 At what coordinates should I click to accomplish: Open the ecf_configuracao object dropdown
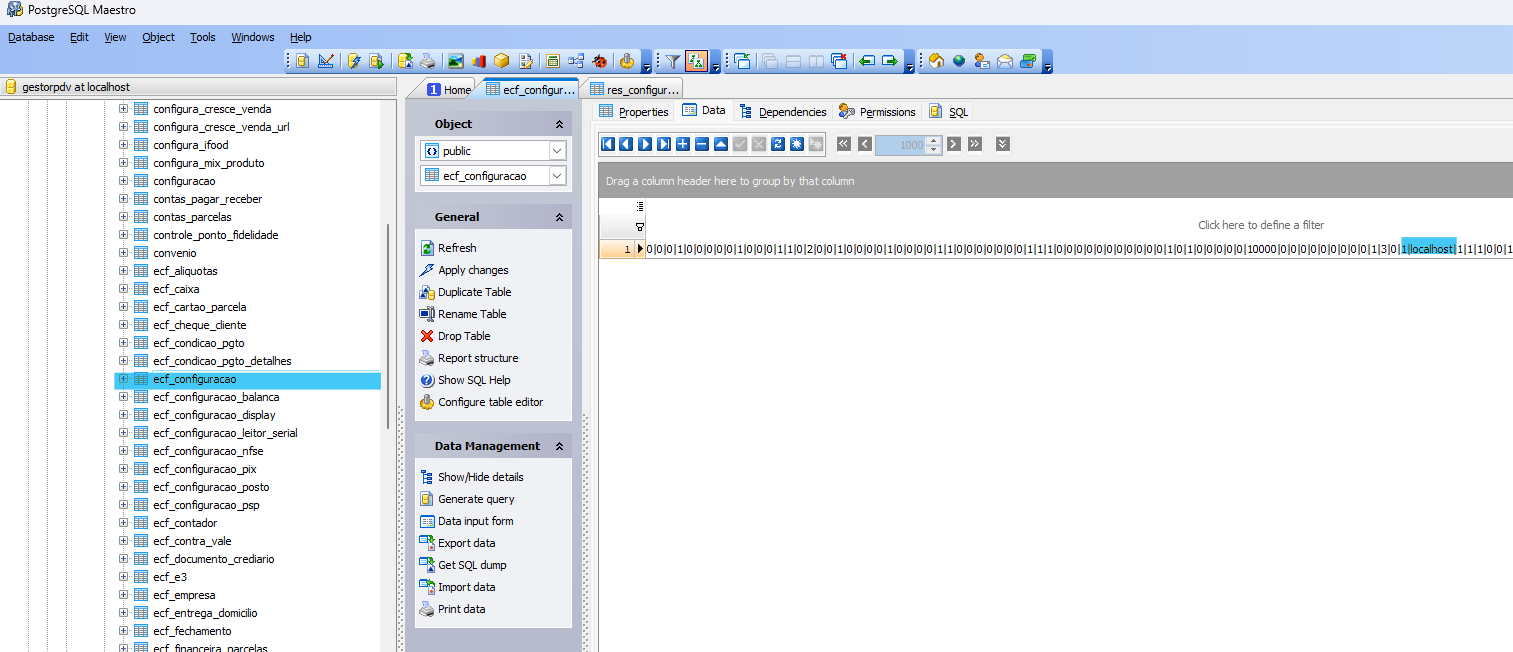click(x=557, y=176)
